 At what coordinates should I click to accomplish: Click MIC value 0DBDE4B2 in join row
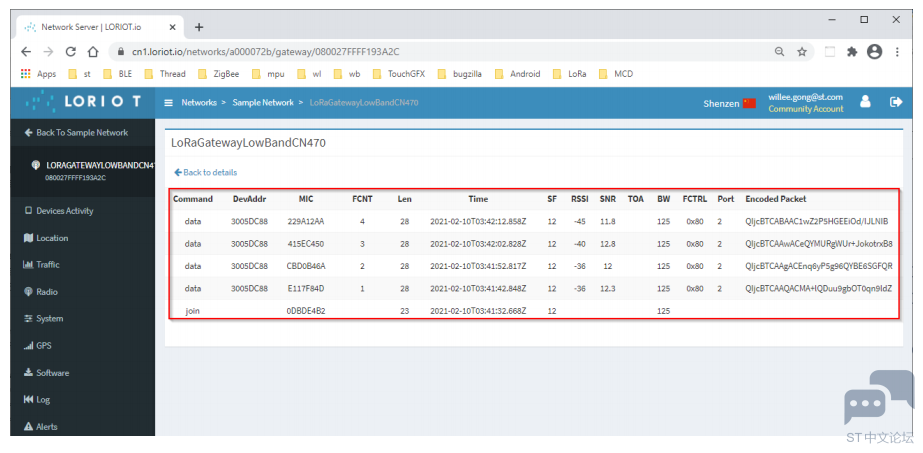click(x=306, y=311)
